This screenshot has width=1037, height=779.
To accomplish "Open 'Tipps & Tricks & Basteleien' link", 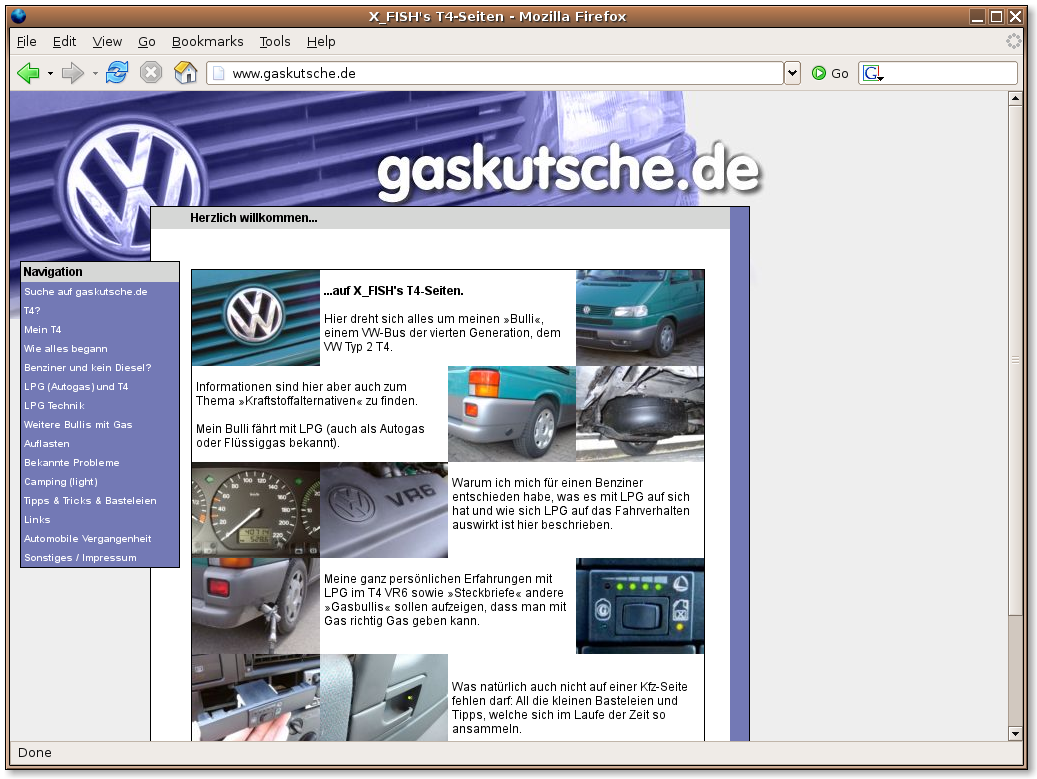I will point(91,501).
